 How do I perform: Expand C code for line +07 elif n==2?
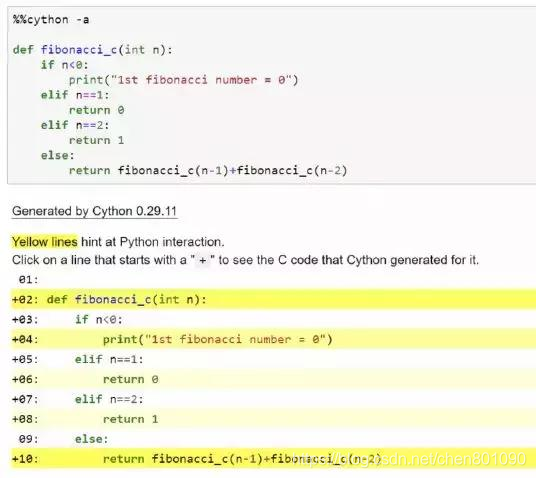click(273, 399)
